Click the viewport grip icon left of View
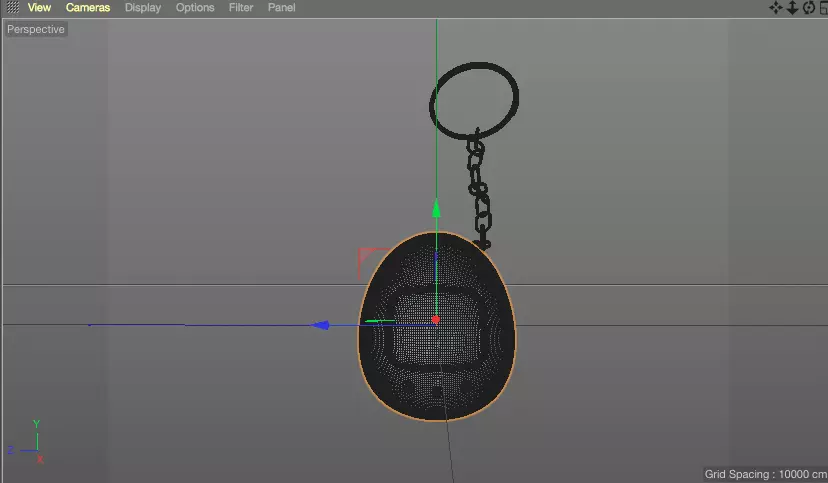 (13, 7)
